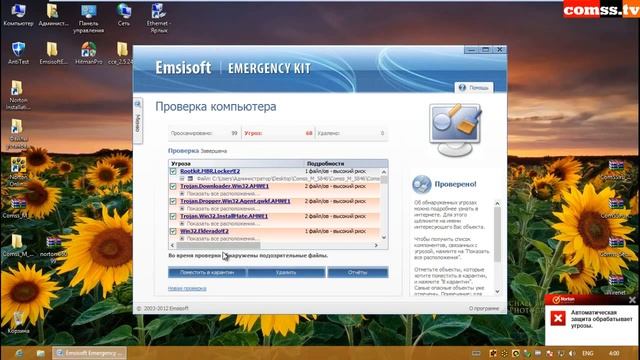Click the red X icon in Norton notification
Image resolution: width=640 pixels, height=360 pixels.
(558, 318)
